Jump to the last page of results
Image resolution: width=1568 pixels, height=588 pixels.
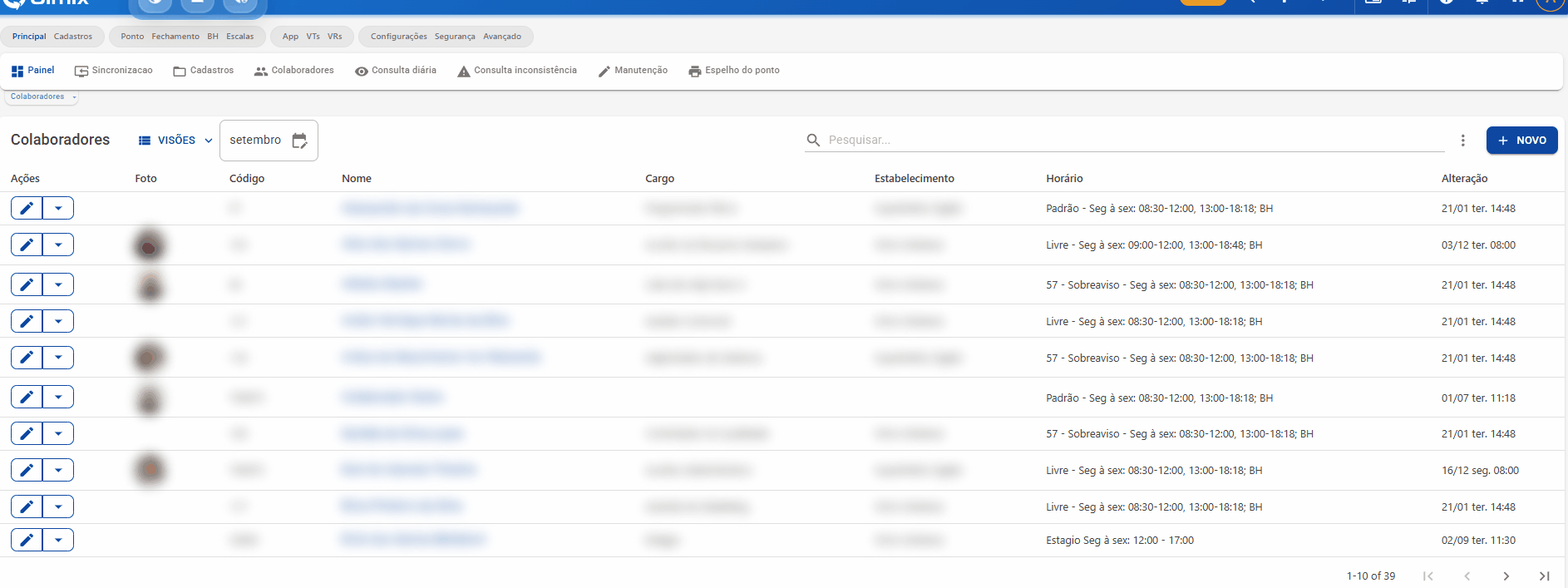tap(1545, 576)
